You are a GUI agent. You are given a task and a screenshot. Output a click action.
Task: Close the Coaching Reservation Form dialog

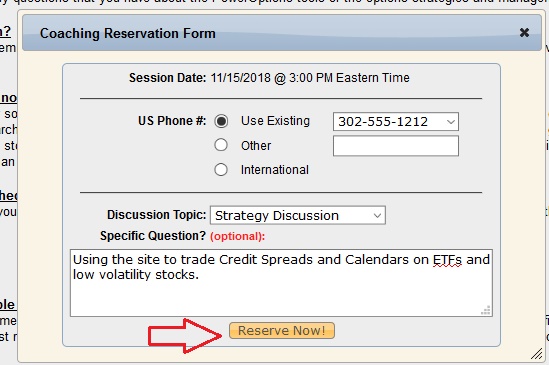pyautogui.click(x=524, y=33)
